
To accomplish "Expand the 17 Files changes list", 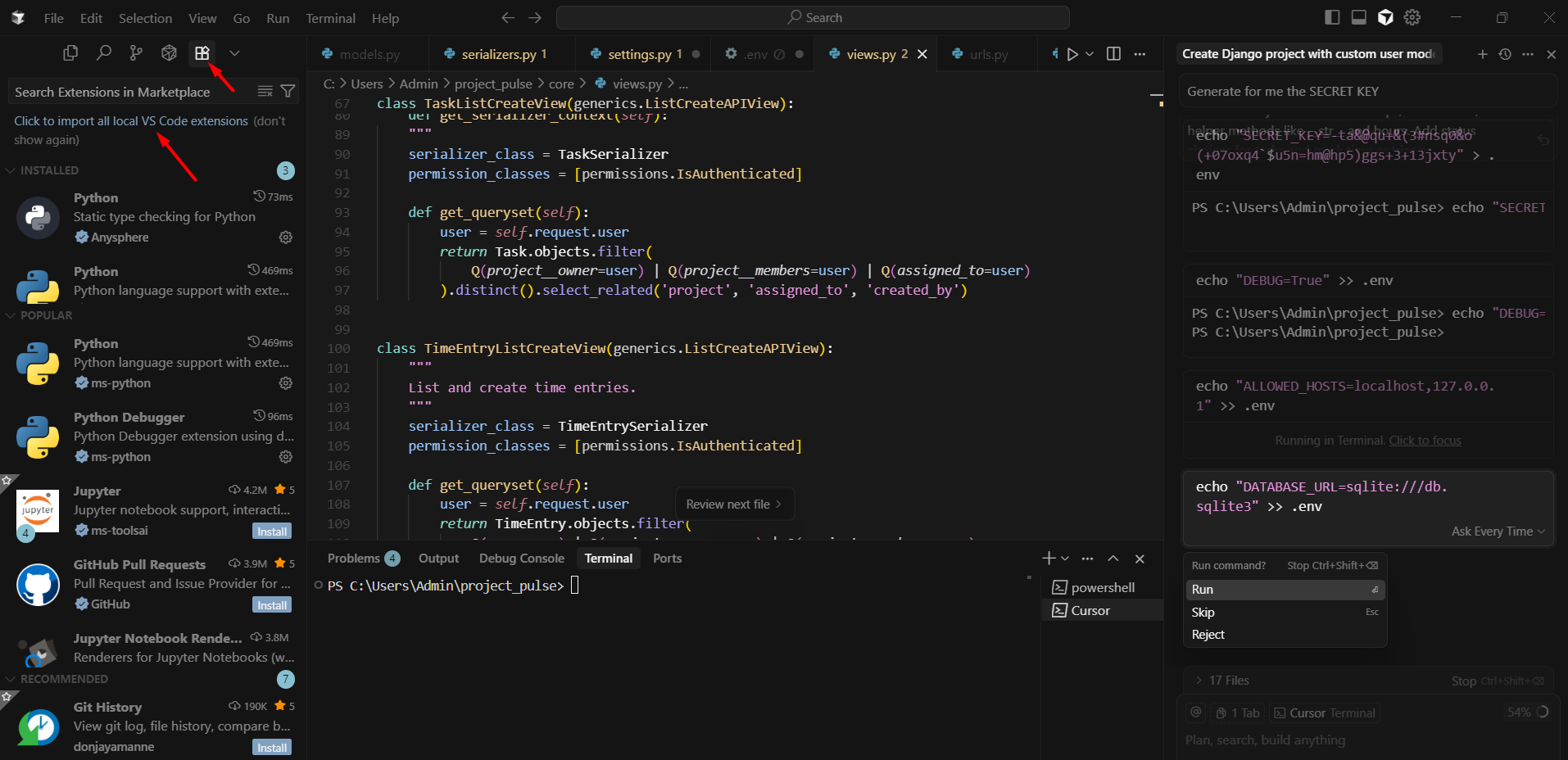I will 1221,681.
